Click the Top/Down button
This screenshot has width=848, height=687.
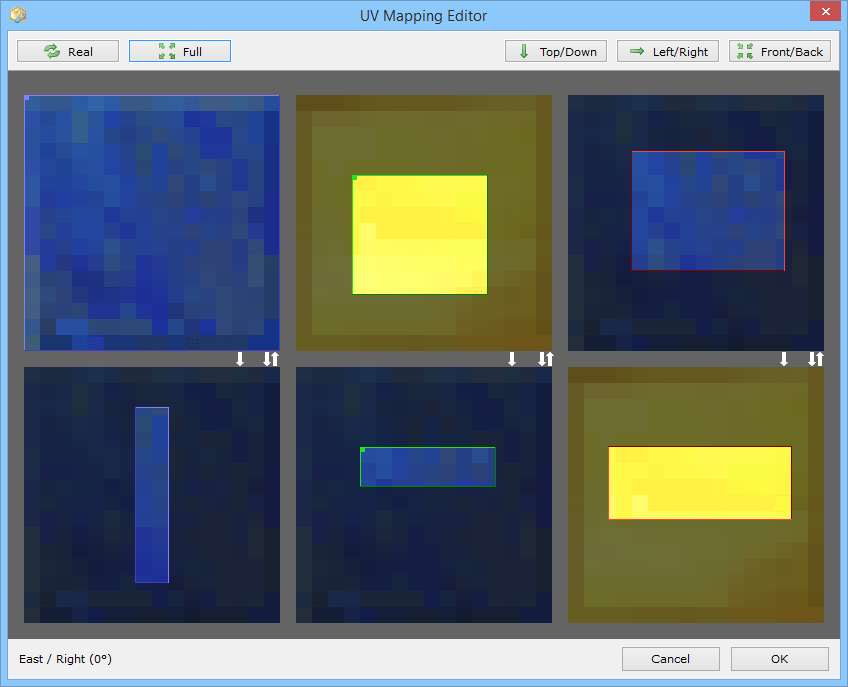[556, 52]
